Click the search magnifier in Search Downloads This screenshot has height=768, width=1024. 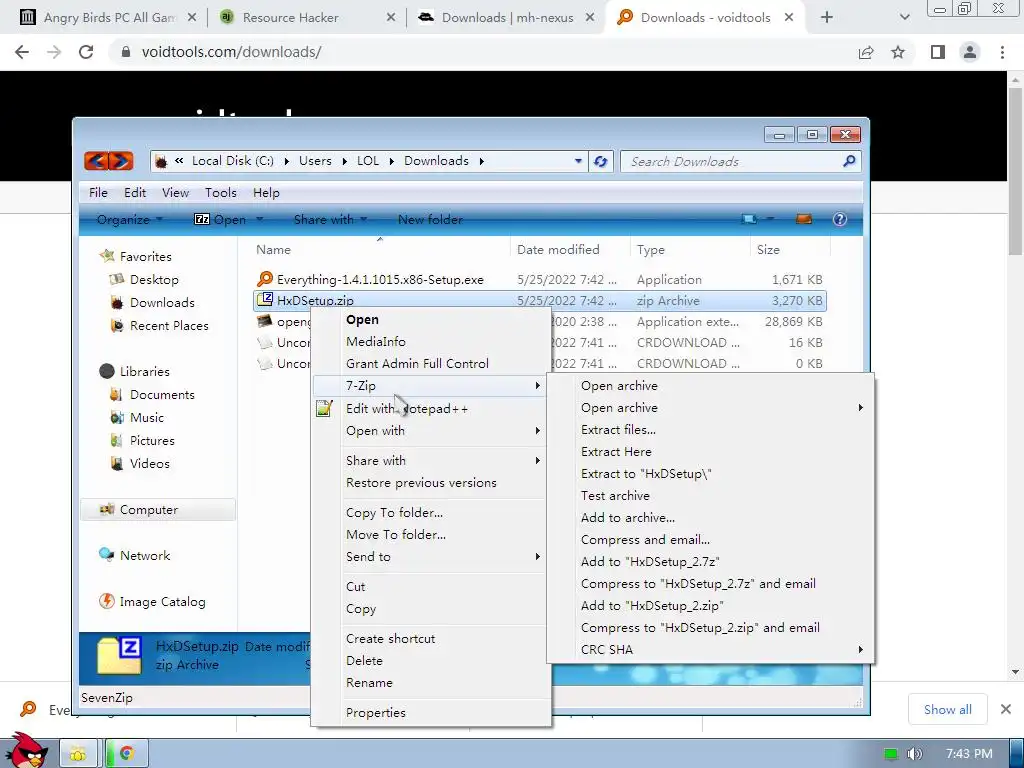pyautogui.click(x=849, y=161)
